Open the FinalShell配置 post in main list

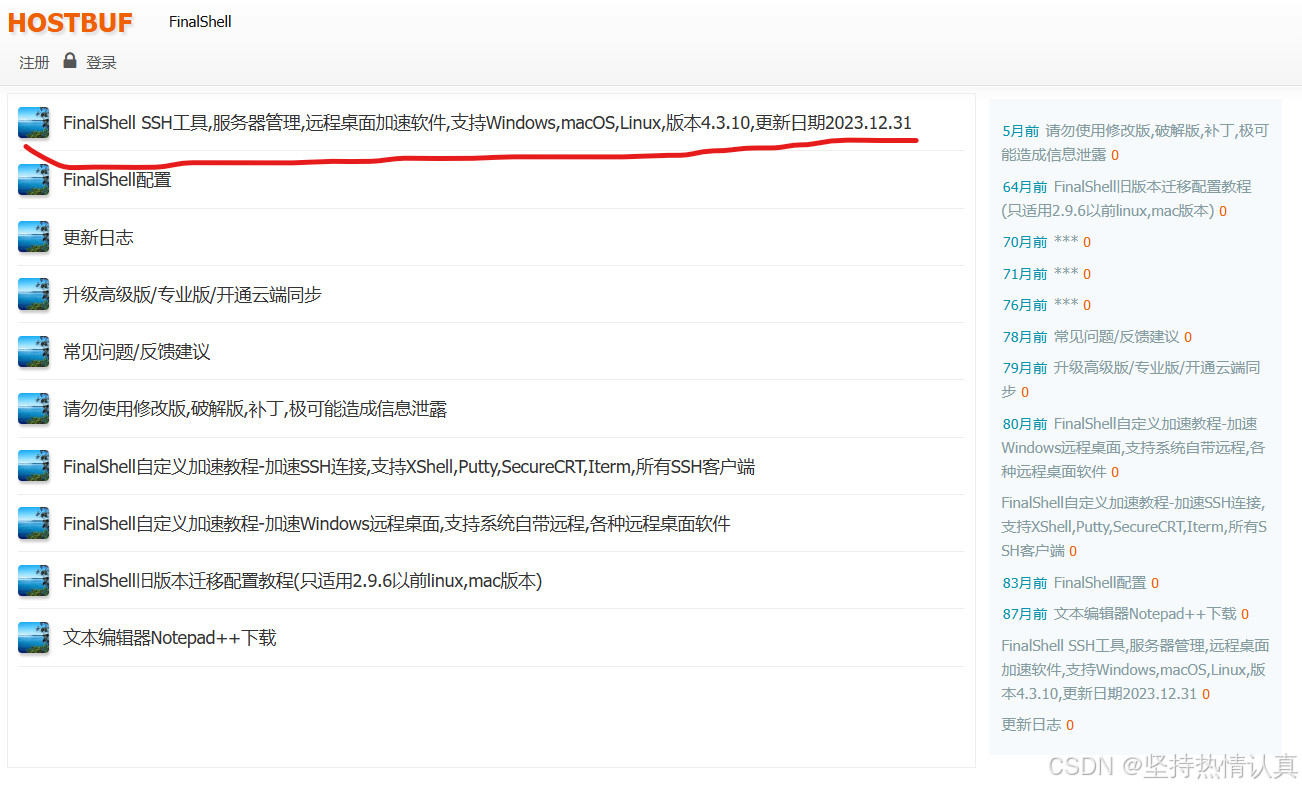[117, 180]
